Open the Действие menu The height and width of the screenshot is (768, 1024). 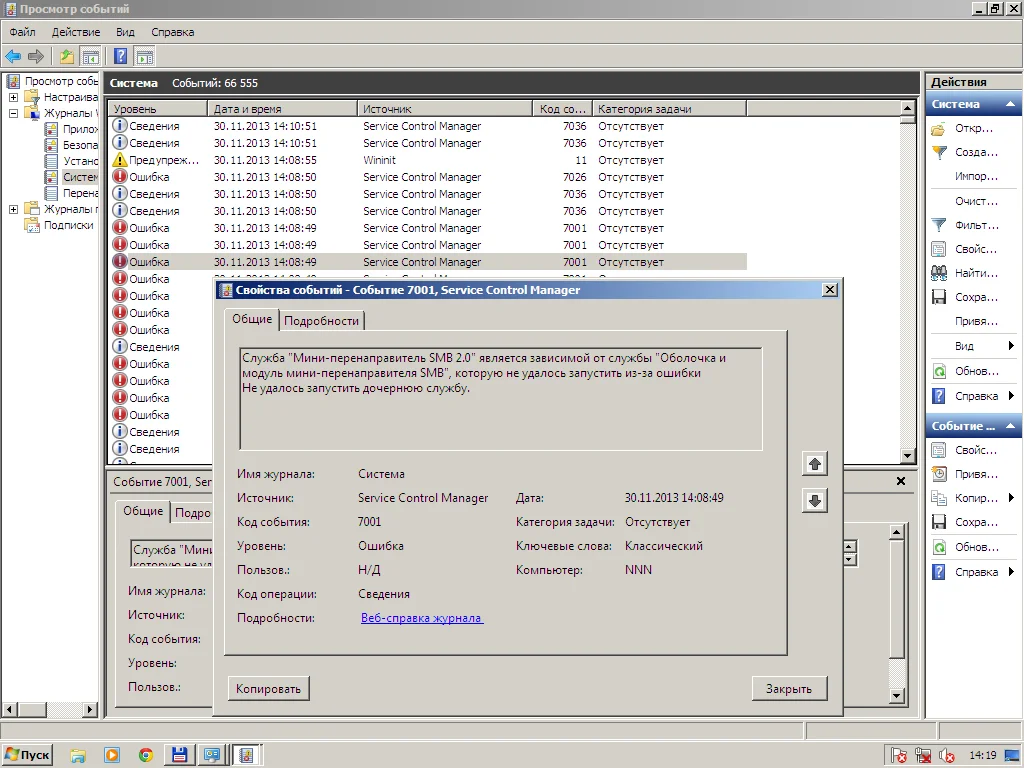tap(75, 32)
